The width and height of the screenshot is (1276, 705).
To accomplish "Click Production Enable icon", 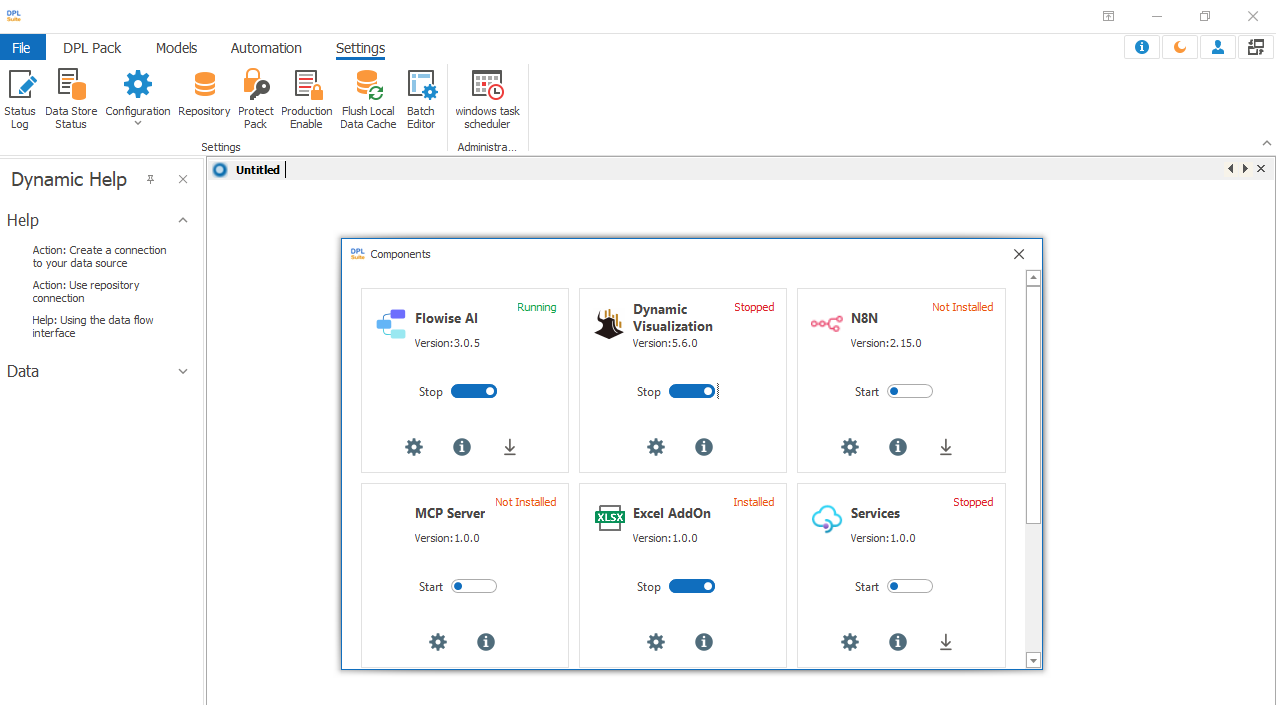I will (306, 100).
